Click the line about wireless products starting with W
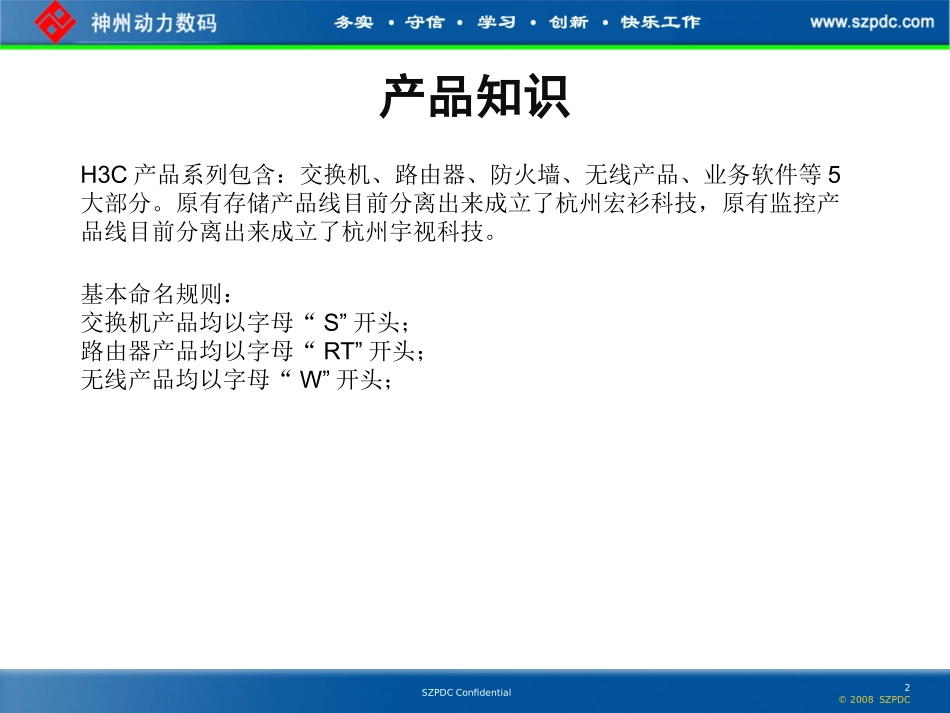The height and width of the screenshot is (713, 950). pos(237,380)
